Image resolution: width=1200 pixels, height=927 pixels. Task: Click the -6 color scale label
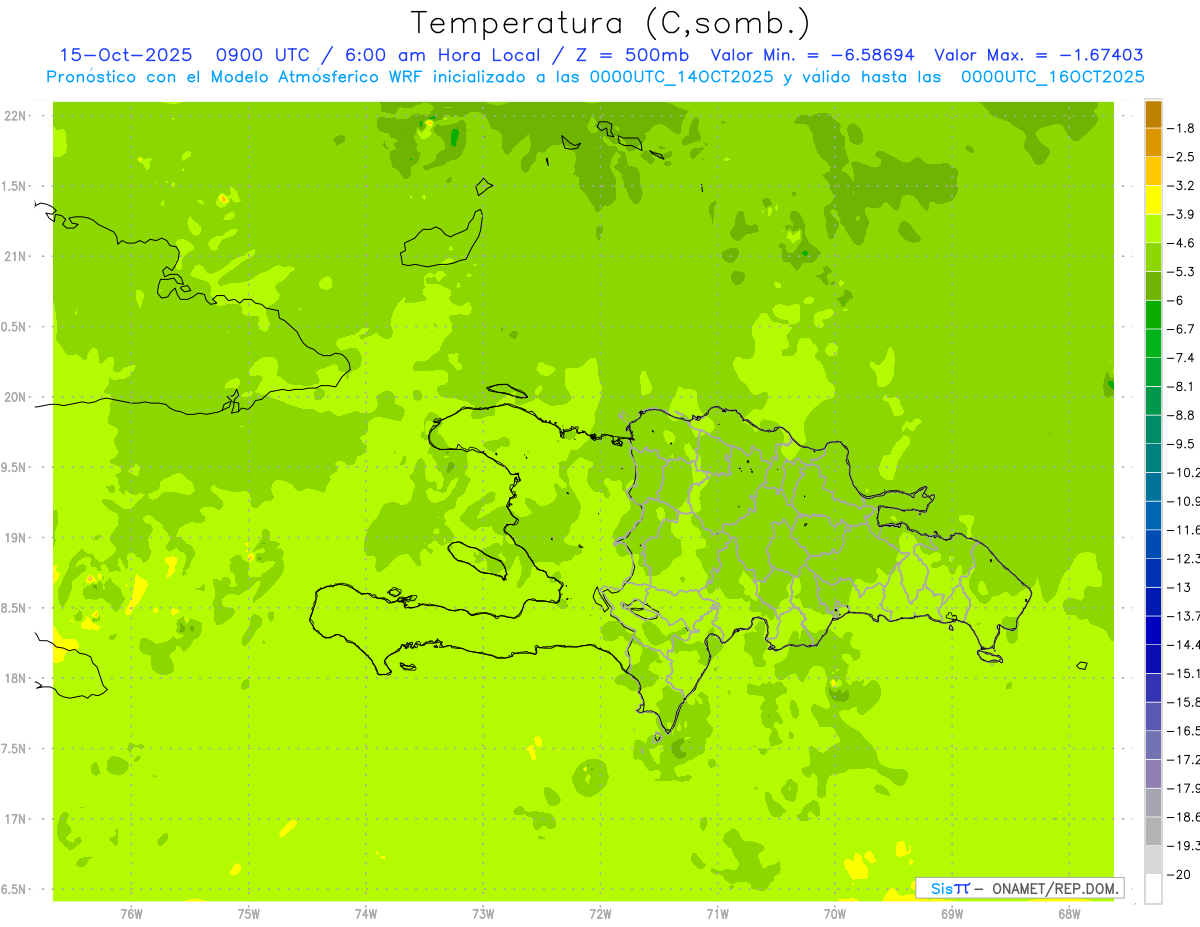click(1180, 300)
